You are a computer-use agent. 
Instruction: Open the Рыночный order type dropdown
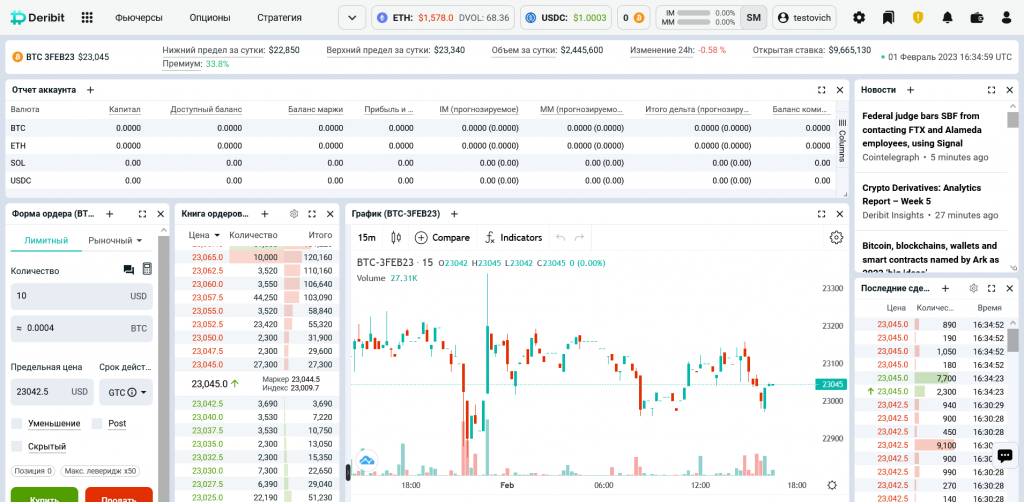116,240
